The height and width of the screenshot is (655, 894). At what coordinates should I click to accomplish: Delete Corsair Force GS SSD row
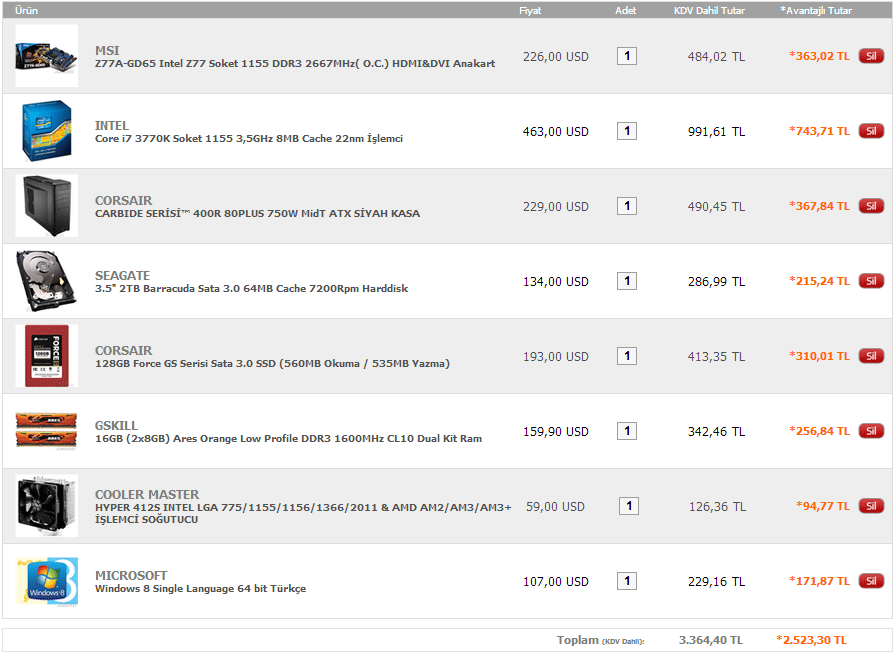point(871,356)
